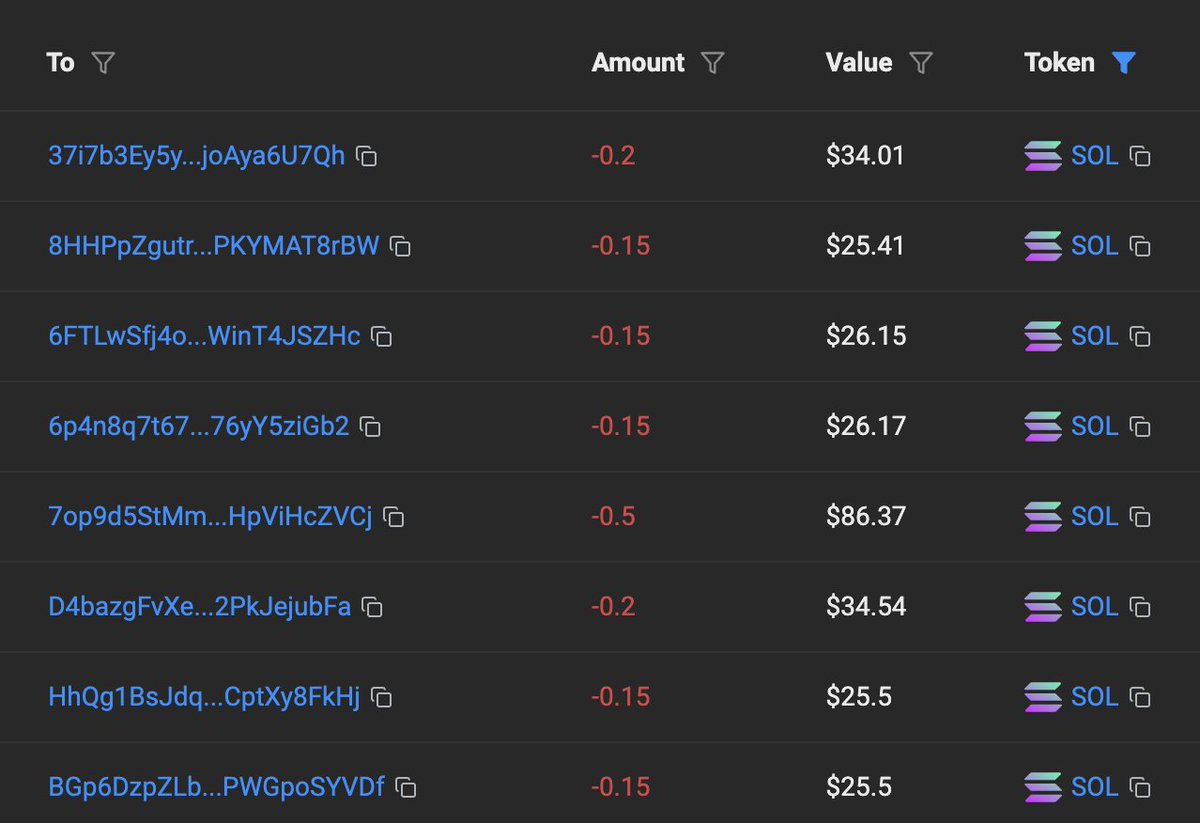1200x823 pixels.
Task: Copy address 8HHPpZgutr...PKYMAT8rBW
Action: [x=400, y=247]
